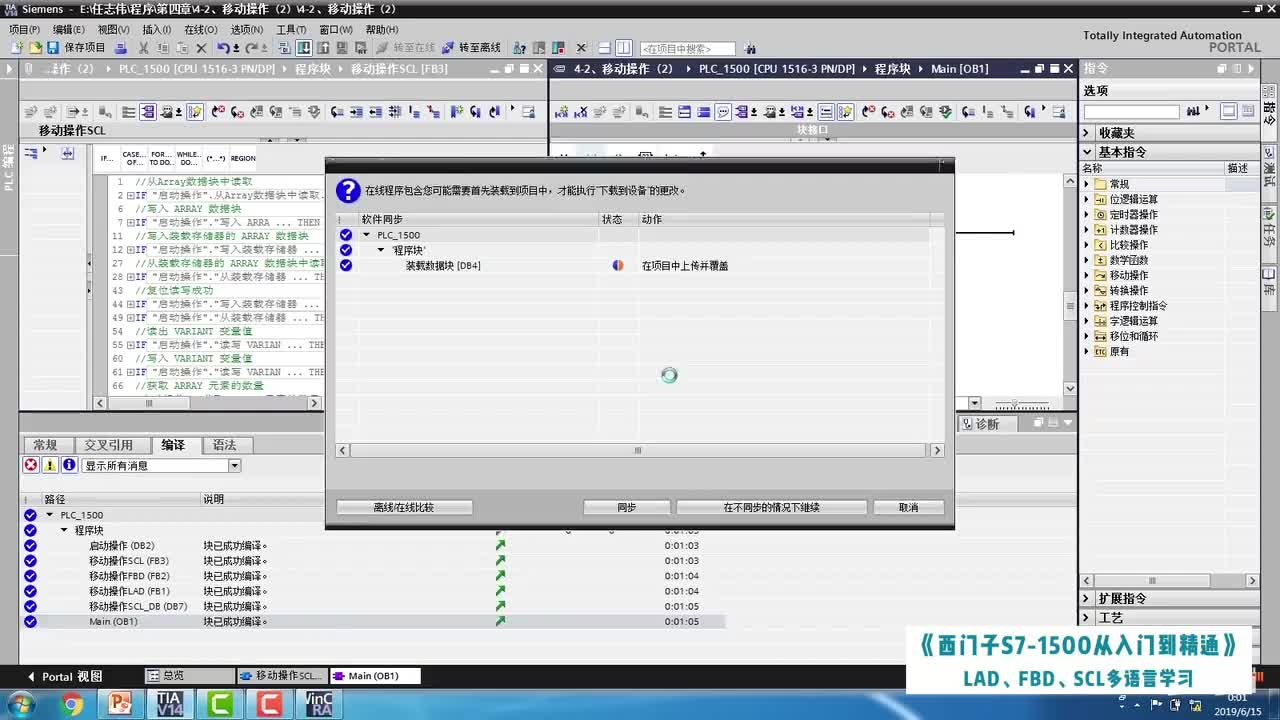Click the project search input field

[x=687, y=48]
